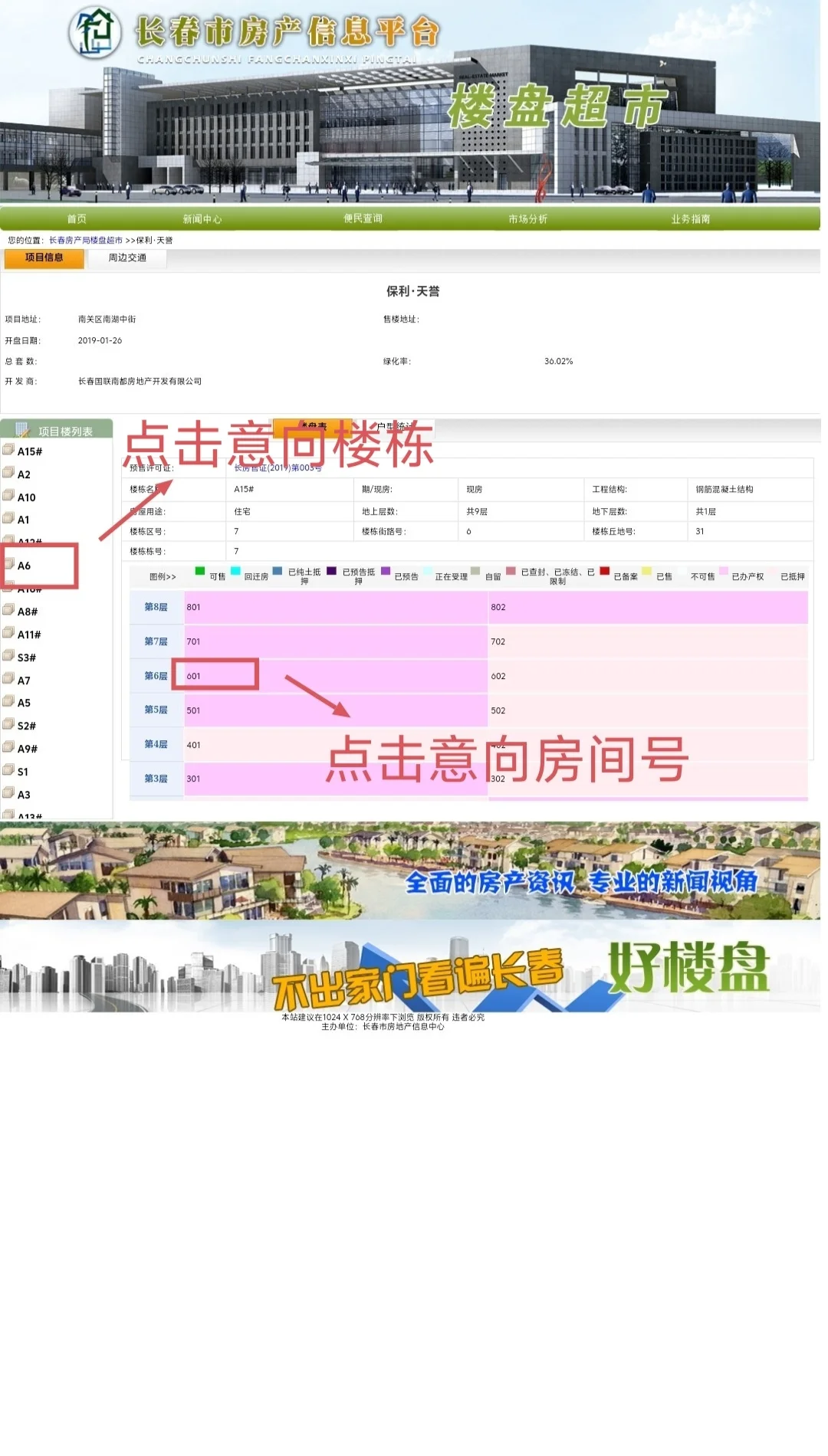Select building A7 in the list
The image size is (828, 1456).
point(24,680)
